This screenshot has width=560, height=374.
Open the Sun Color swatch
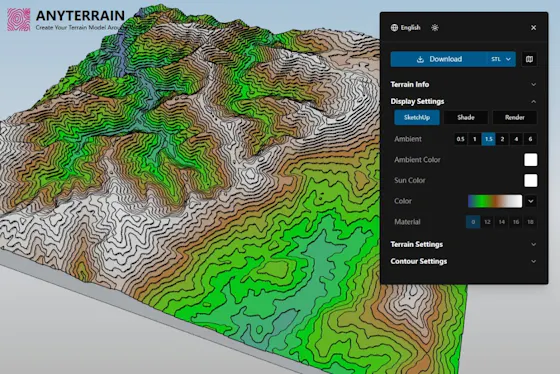531,180
